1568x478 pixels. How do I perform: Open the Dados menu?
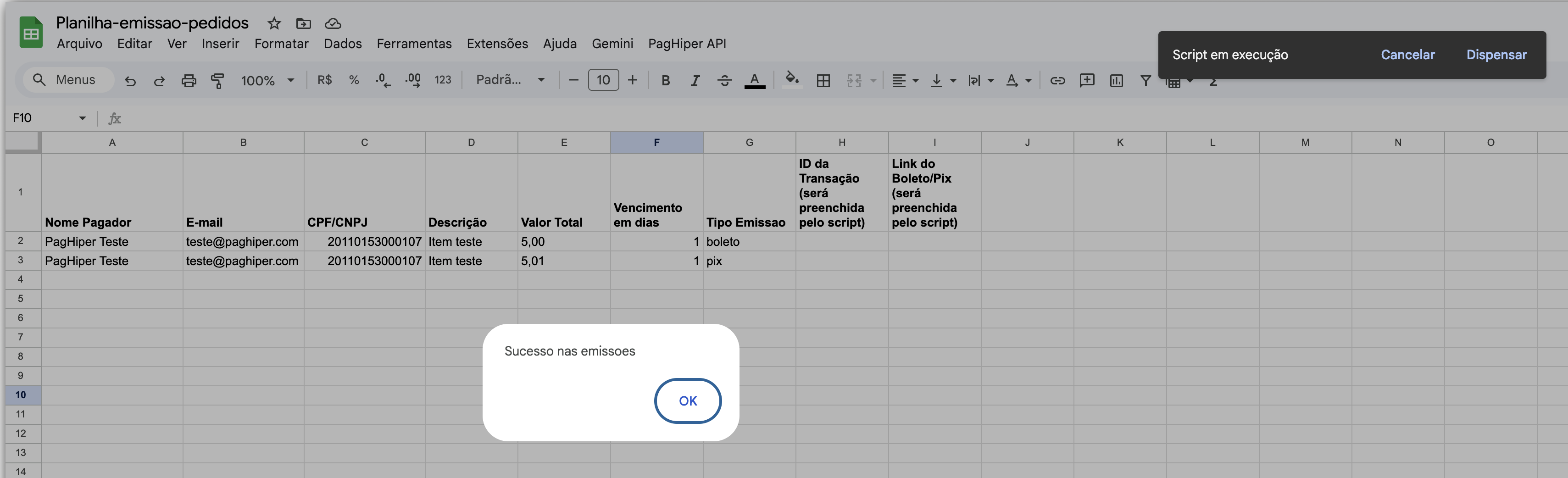point(343,44)
